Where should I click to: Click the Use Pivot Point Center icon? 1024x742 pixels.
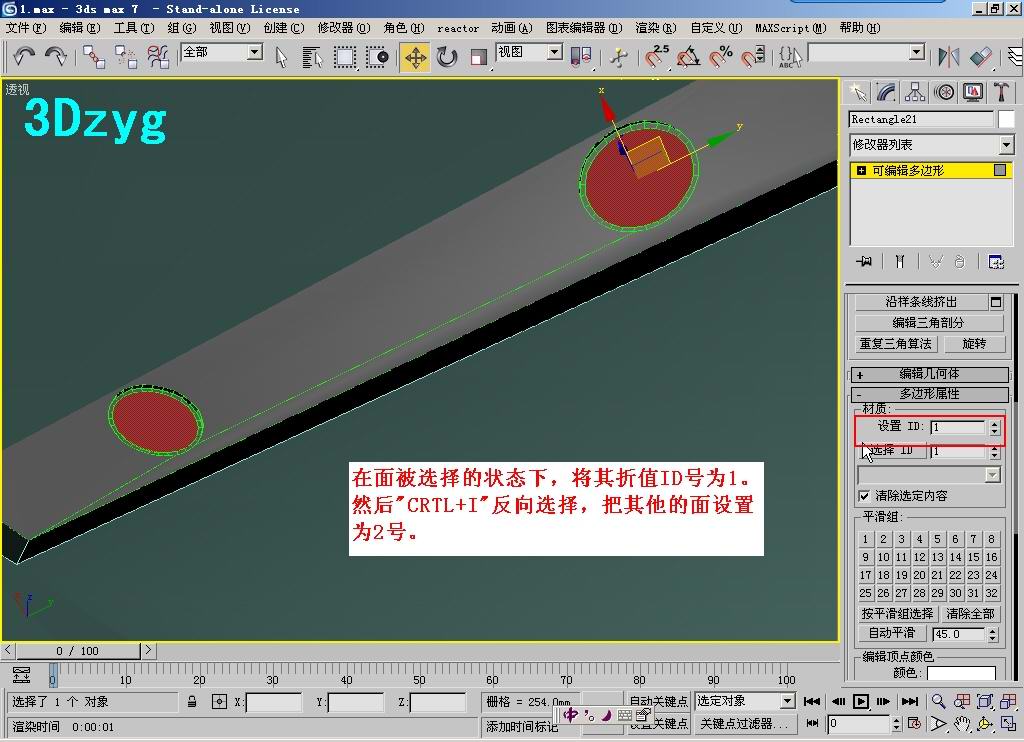(x=581, y=57)
